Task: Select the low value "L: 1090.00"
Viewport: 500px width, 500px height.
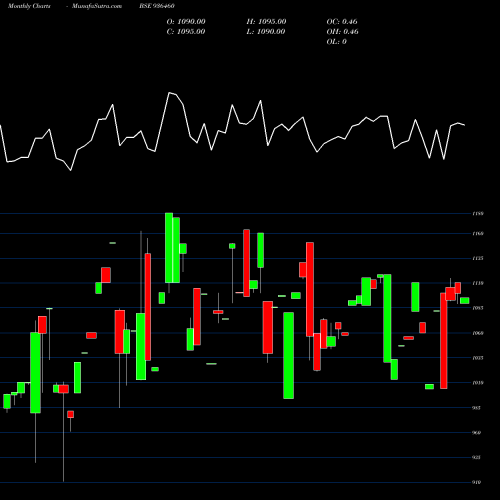Action: point(266,32)
